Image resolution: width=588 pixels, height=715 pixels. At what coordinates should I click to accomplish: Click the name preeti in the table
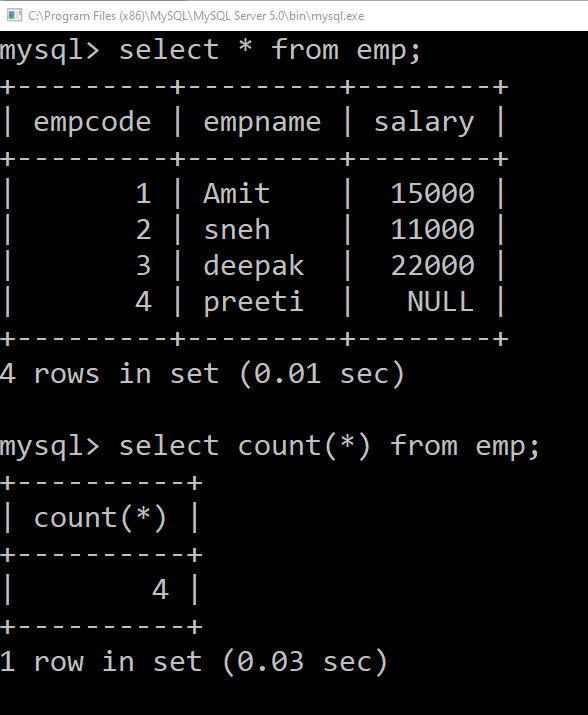(x=253, y=302)
